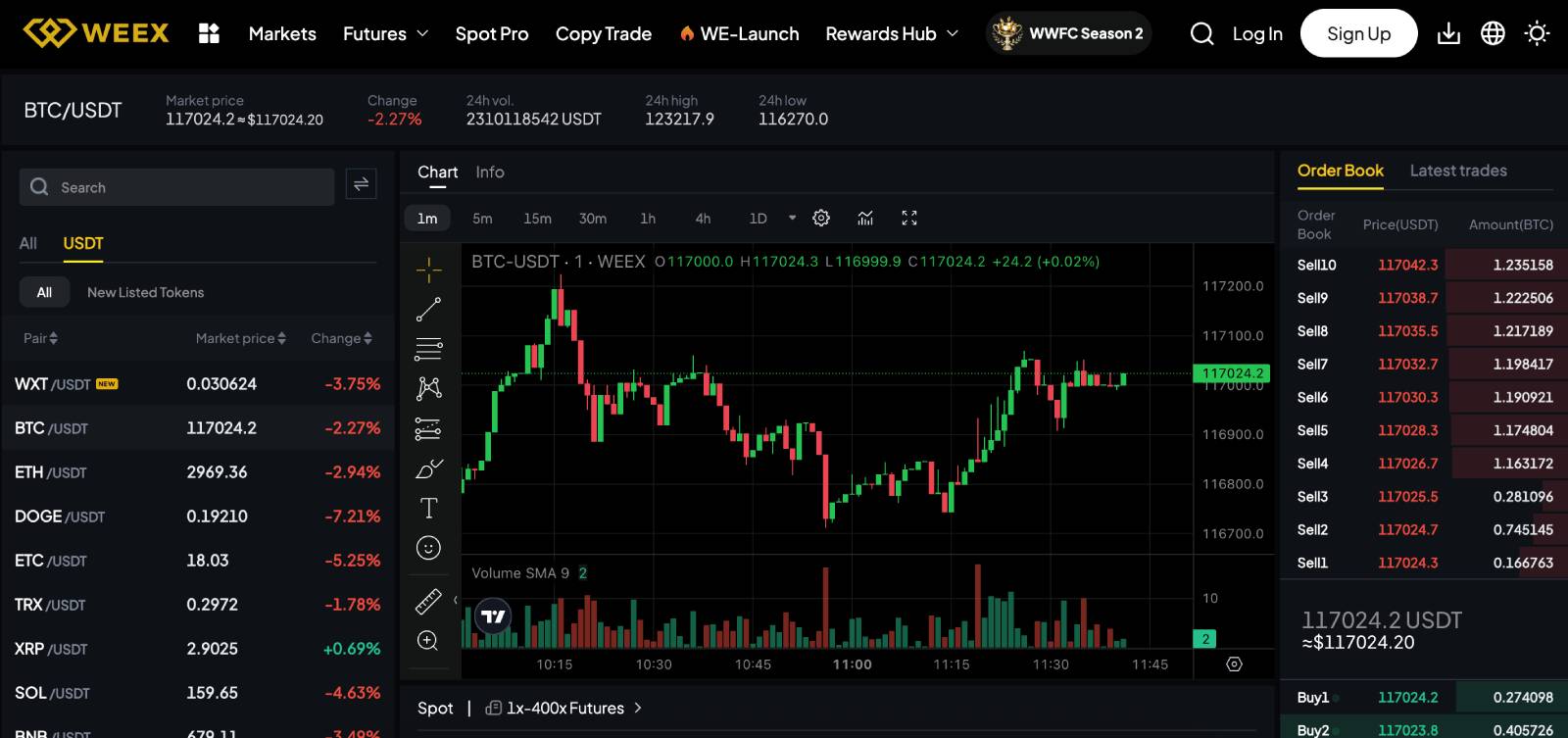This screenshot has width=1568, height=738.
Task: Click Buy1 price 117024.2
Action: click(x=1407, y=698)
